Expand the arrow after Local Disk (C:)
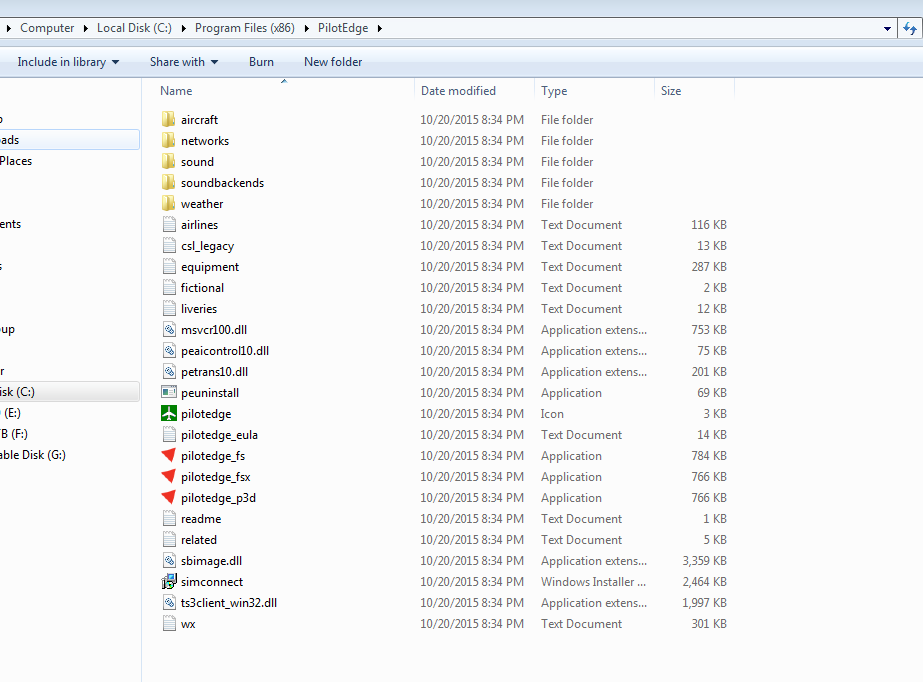923x682 pixels. tap(184, 28)
